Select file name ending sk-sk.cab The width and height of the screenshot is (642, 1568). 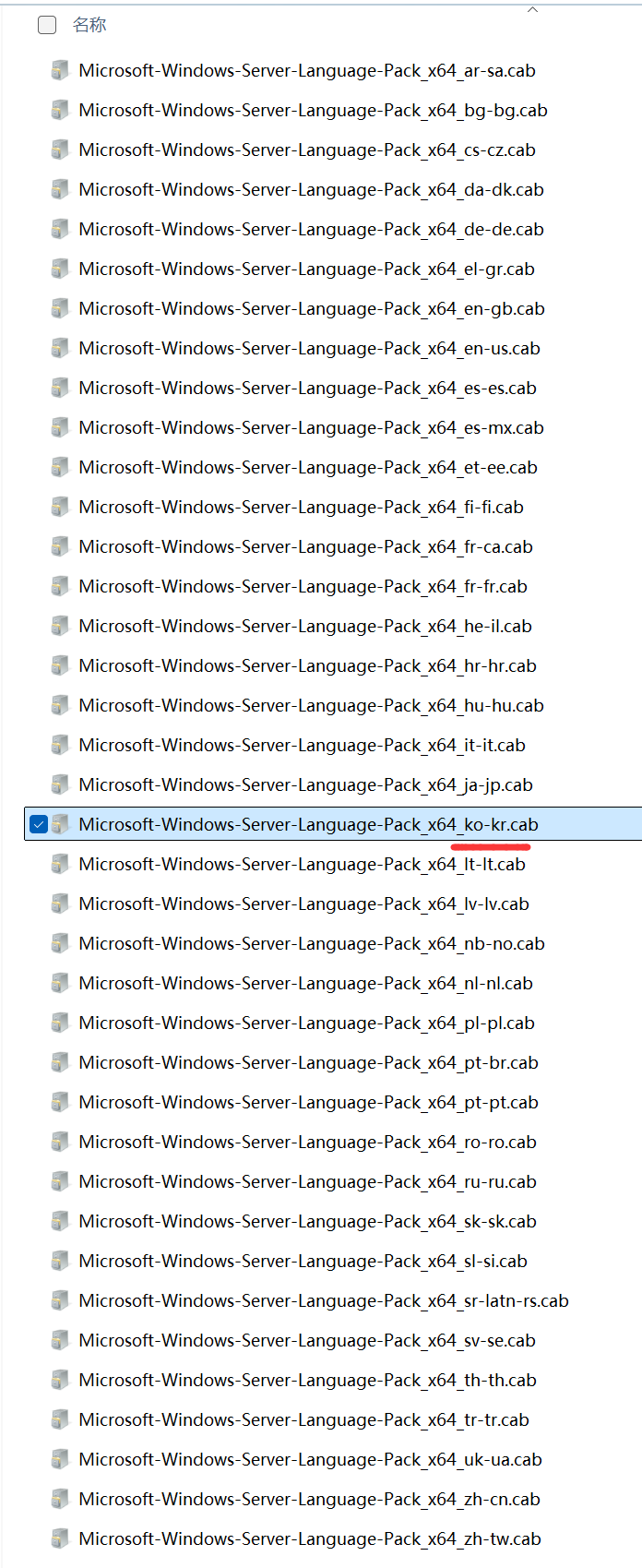coord(307,1222)
